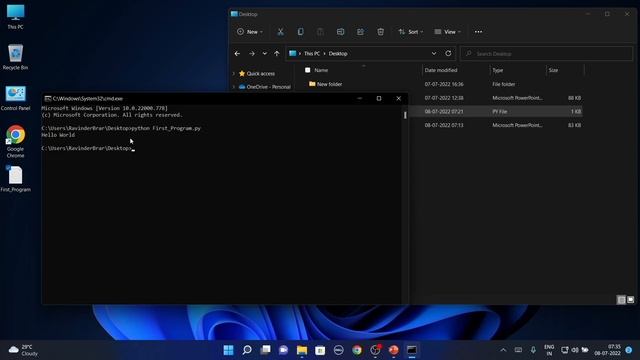Click the cmd.exe title bar icon
Viewport: 640px width, 360px height.
click(x=48, y=98)
